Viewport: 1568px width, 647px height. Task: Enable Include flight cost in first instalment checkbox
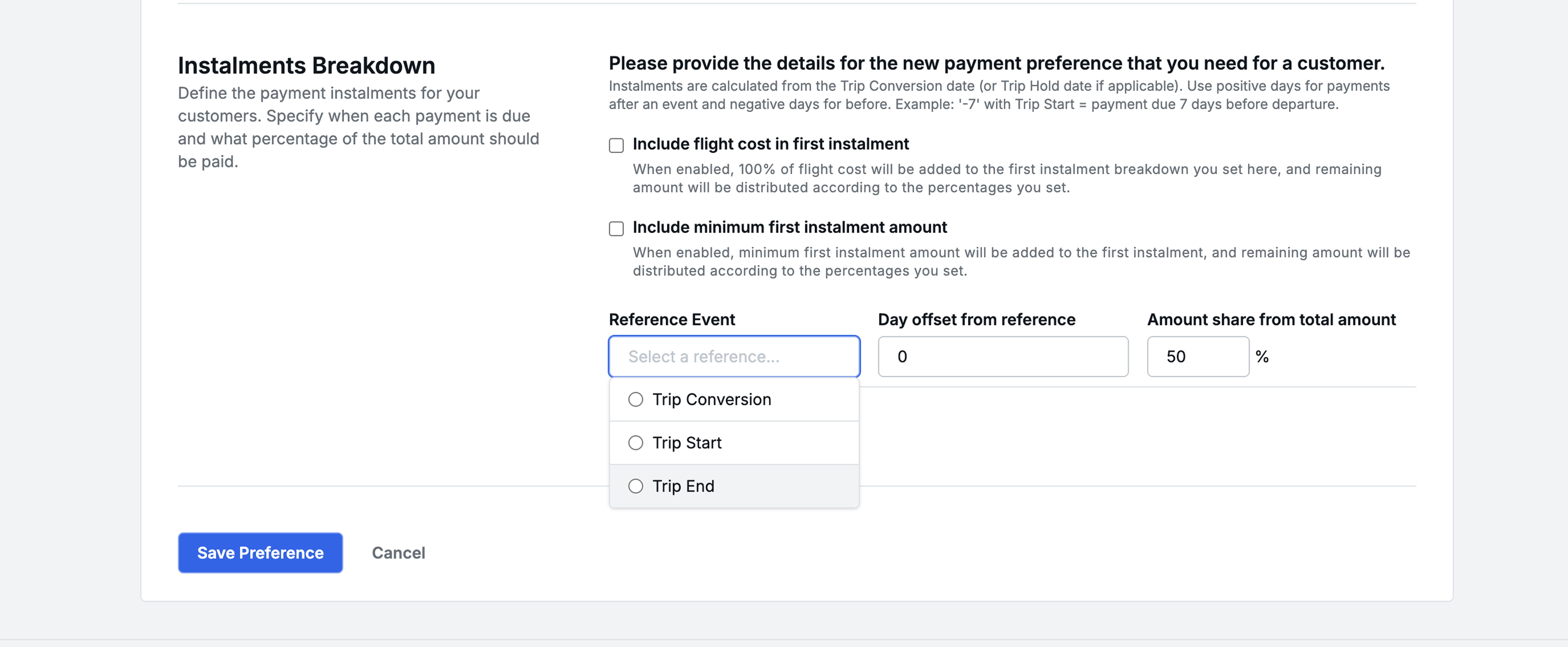(x=616, y=145)
